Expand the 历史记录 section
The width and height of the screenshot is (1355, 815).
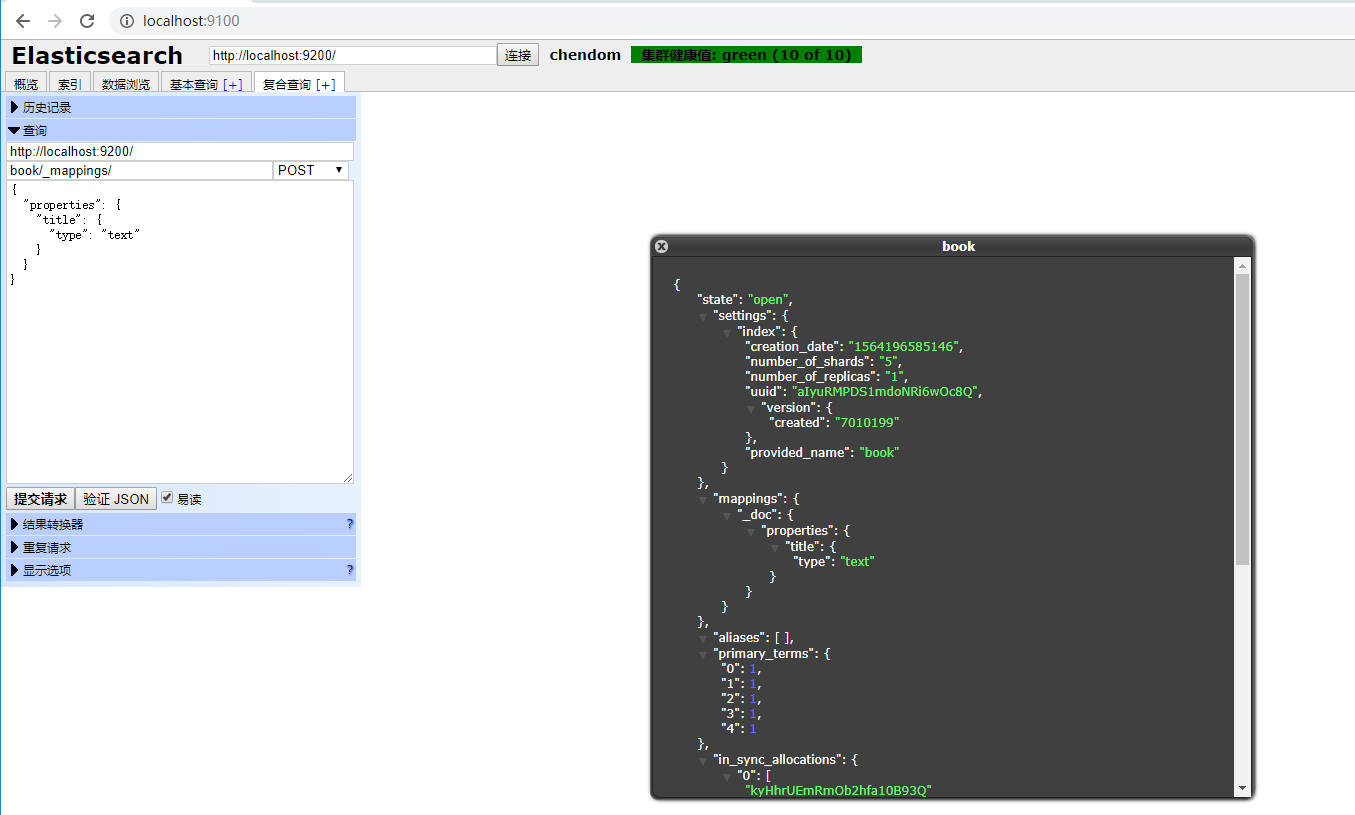pos(181,107)
